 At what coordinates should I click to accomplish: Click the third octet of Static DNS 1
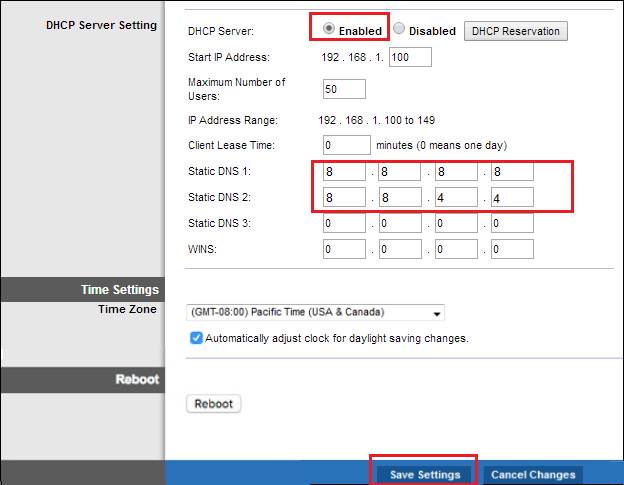(456, 172)
